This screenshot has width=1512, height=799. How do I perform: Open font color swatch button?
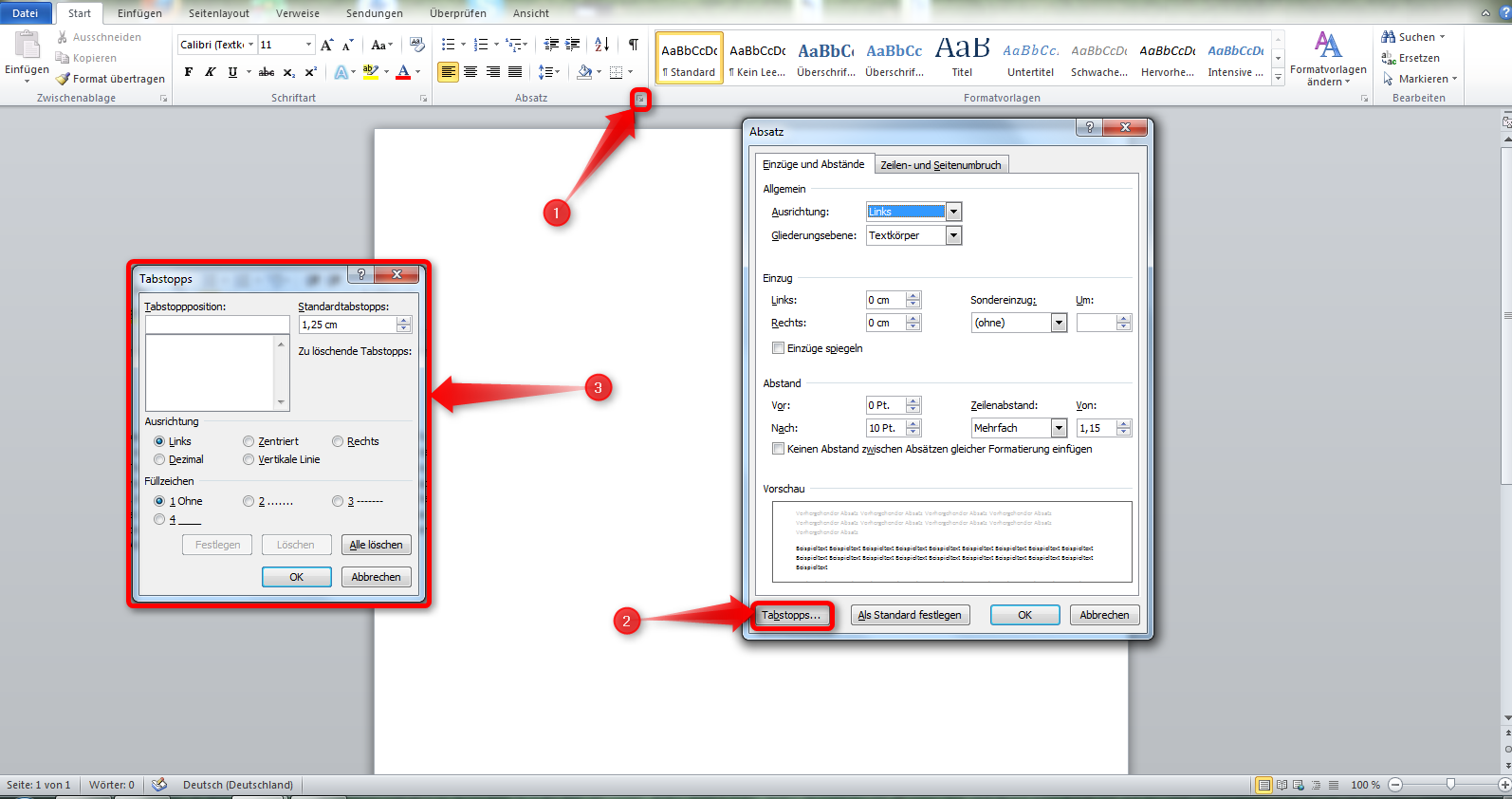coord(403,72)
